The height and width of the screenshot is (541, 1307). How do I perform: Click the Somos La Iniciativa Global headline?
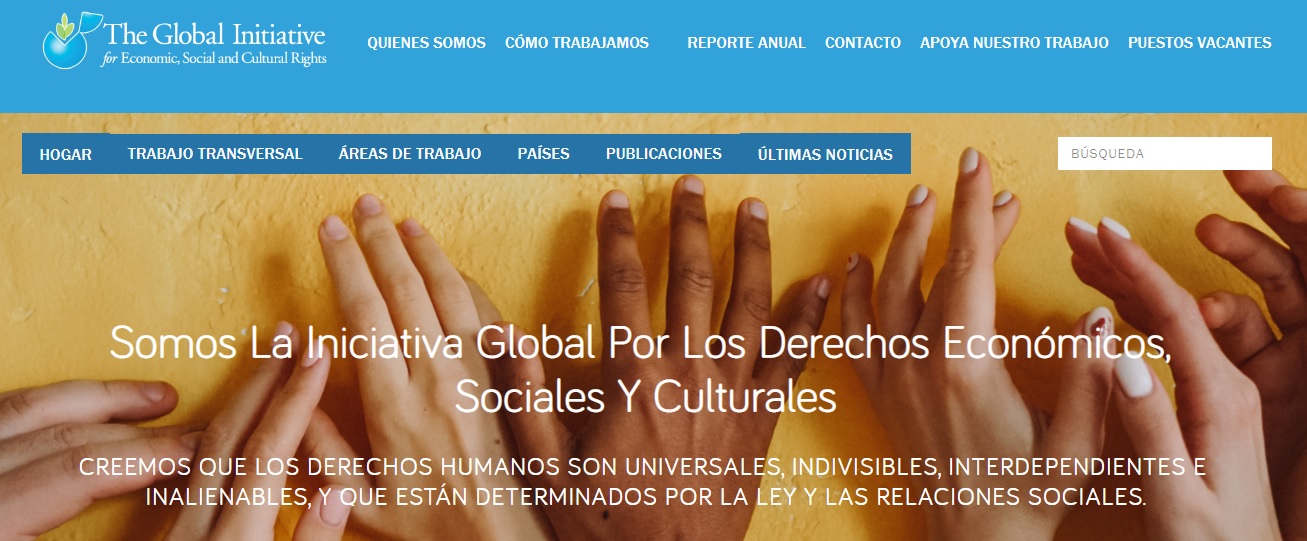640,369
